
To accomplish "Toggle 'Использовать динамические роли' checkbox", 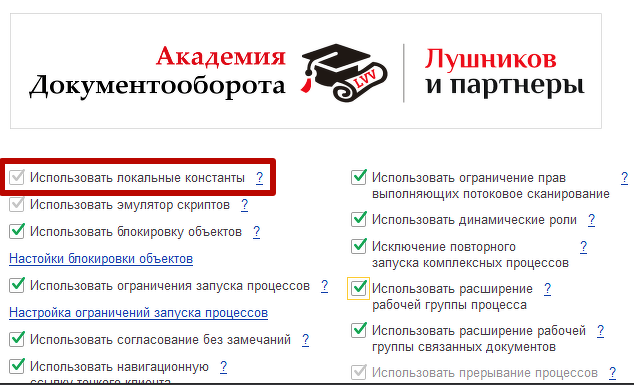I will point(359,220).
